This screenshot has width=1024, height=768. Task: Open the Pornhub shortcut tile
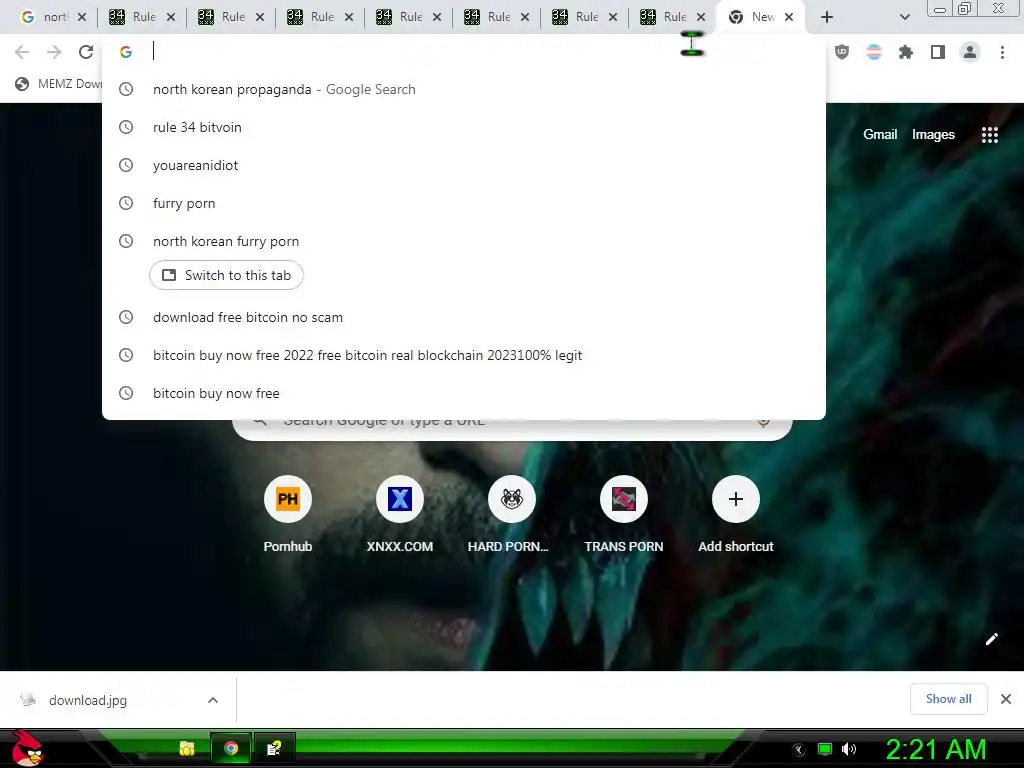(x=288, y=514)
